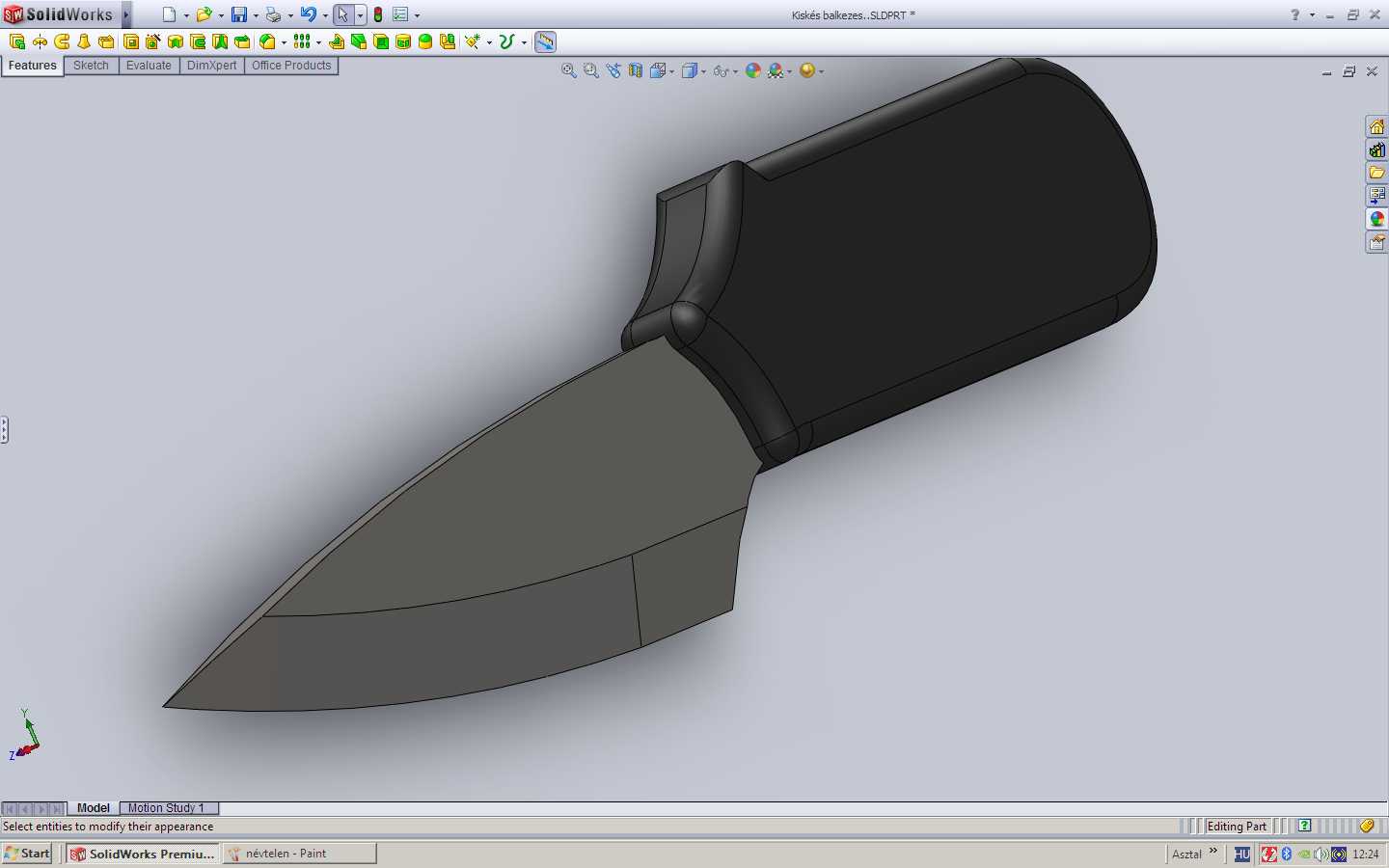
Task: Open the Options icon in the top toolbar
Action: [x=400, y=14]
